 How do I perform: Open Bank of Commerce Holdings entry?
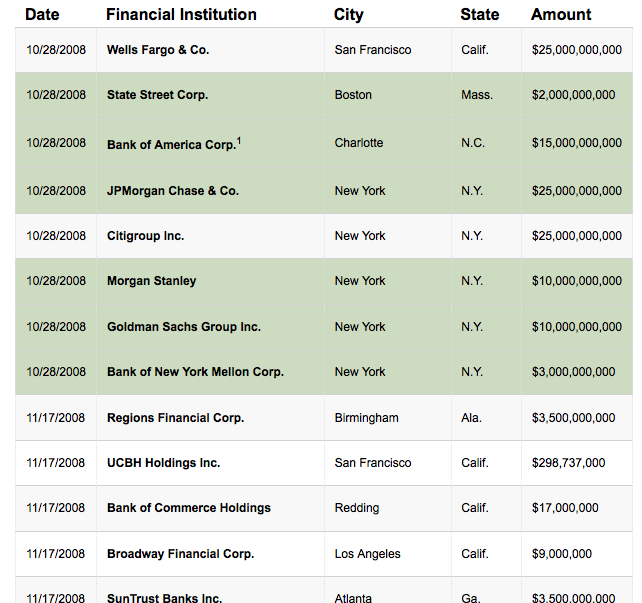click(188, 508)
